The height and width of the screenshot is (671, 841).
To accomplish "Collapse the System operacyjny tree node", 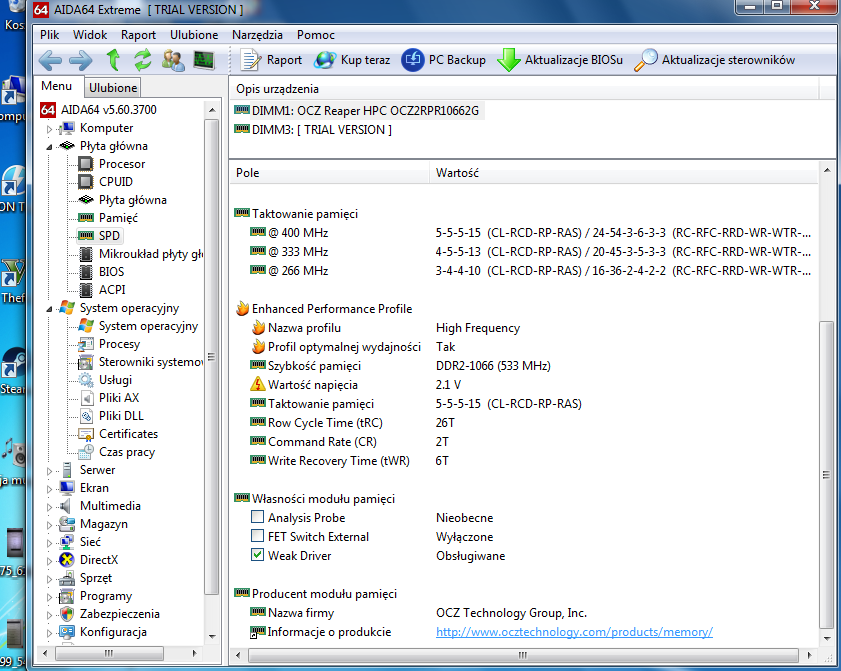I will 49,309.
